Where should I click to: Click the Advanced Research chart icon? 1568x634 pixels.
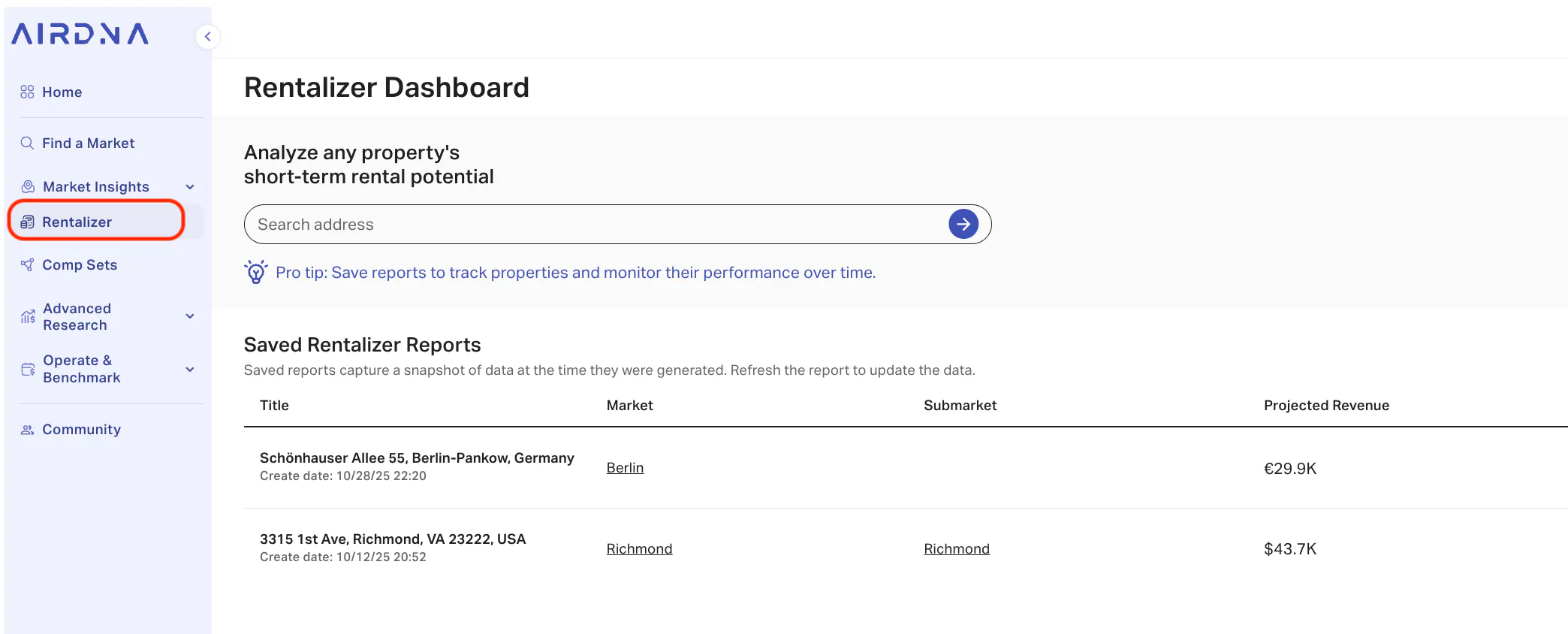(28, 316)
